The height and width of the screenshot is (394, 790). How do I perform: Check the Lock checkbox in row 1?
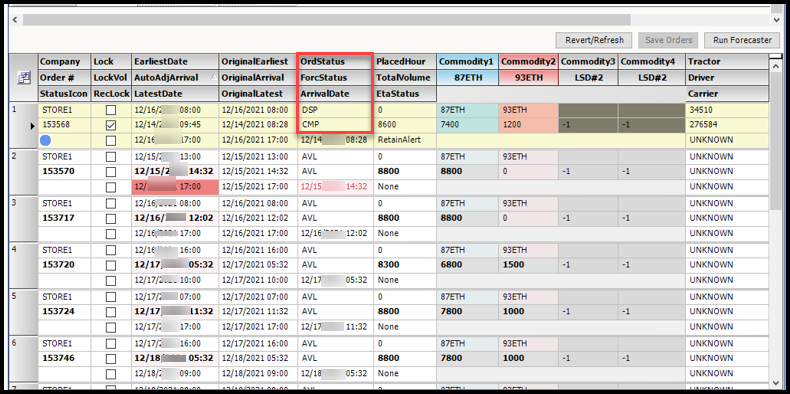[x=111, y=110]
